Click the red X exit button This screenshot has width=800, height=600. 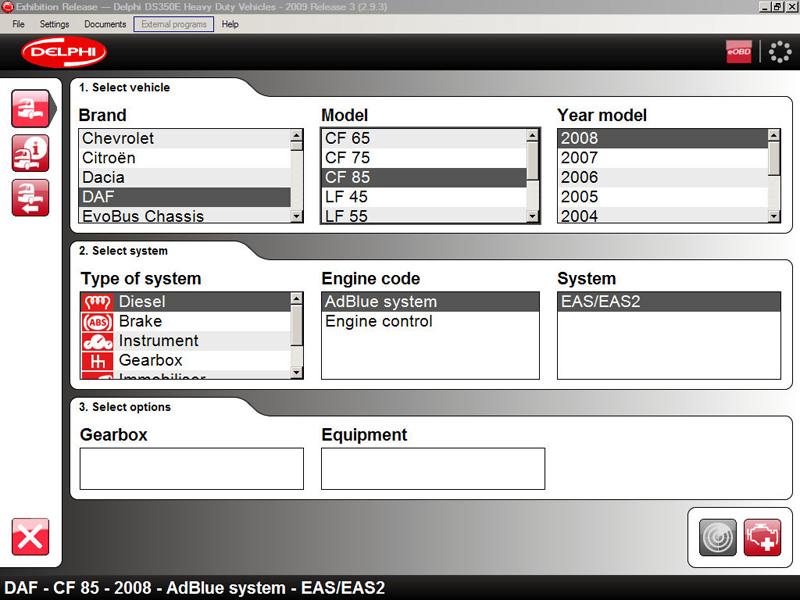pos(31,537)
